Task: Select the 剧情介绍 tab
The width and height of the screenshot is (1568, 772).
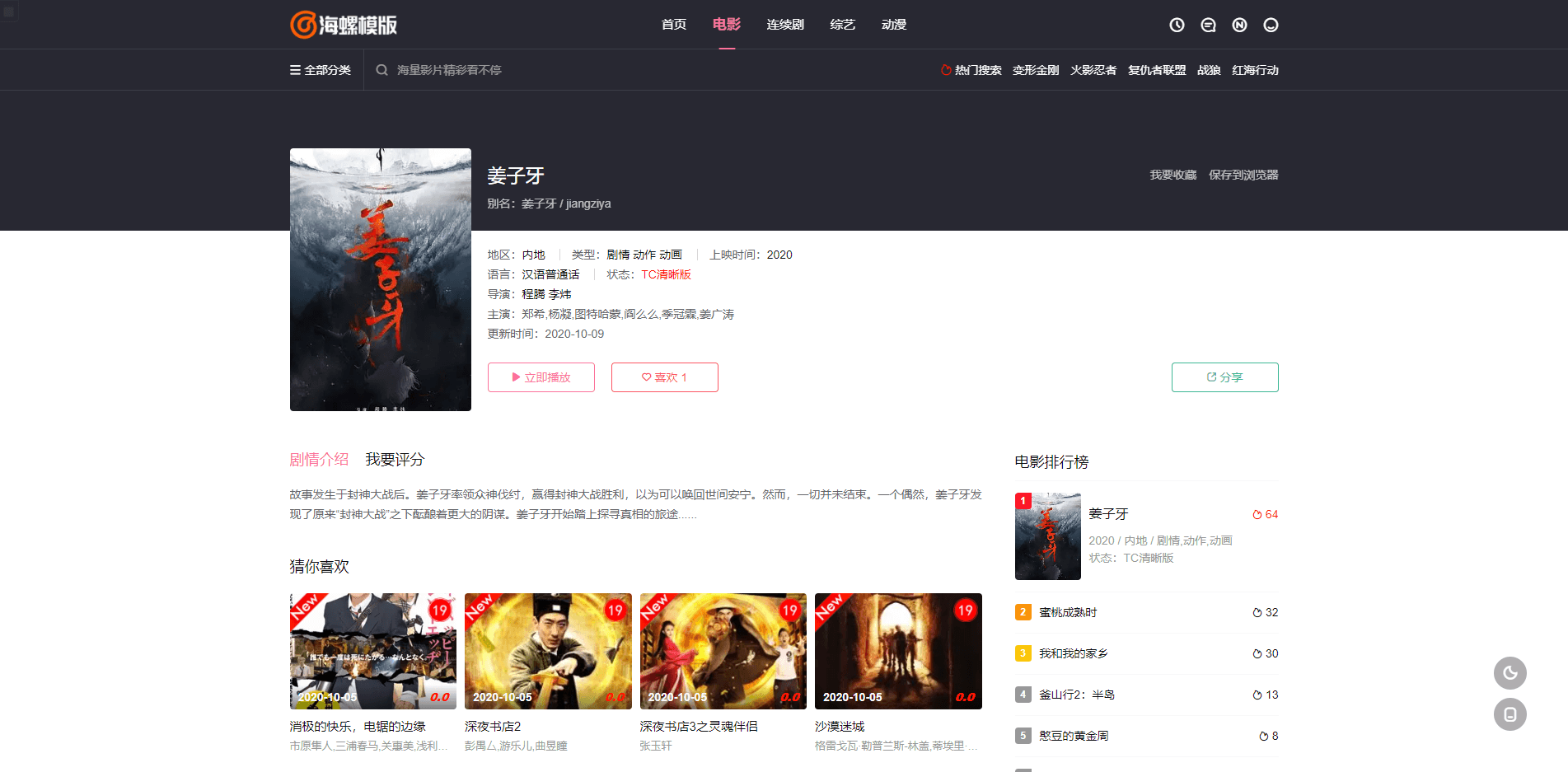Action: (319, 460)
